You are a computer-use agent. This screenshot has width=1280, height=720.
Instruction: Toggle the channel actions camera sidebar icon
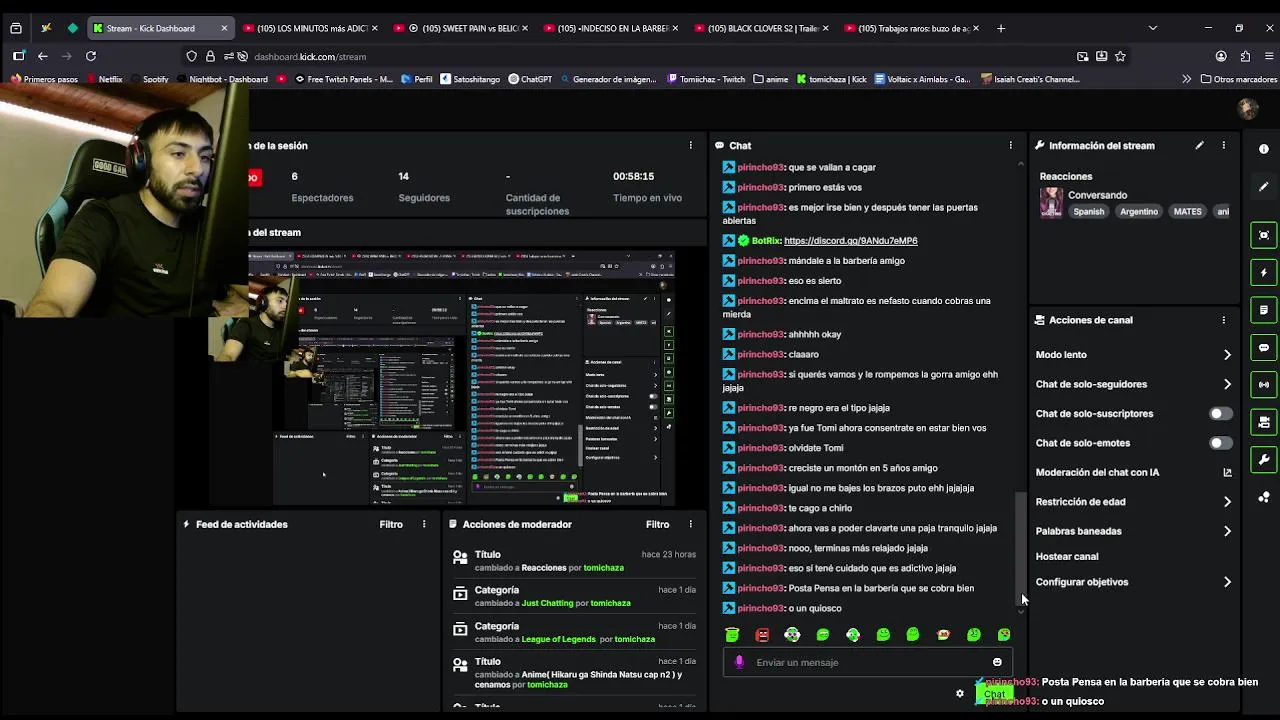point(1264,422)
